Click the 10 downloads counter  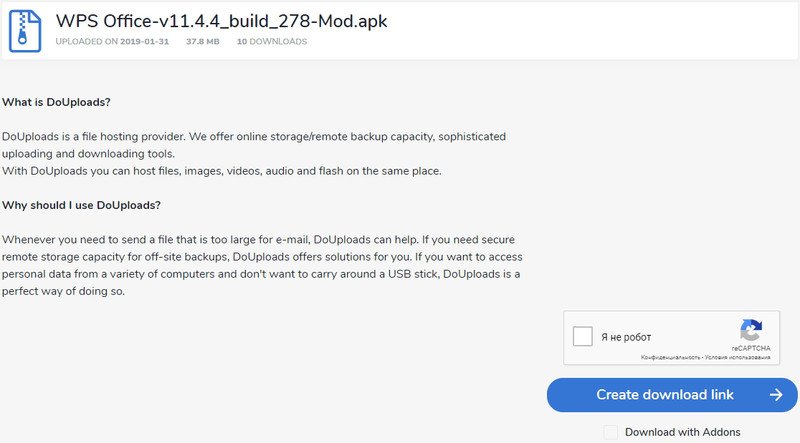tap(272, 42)
